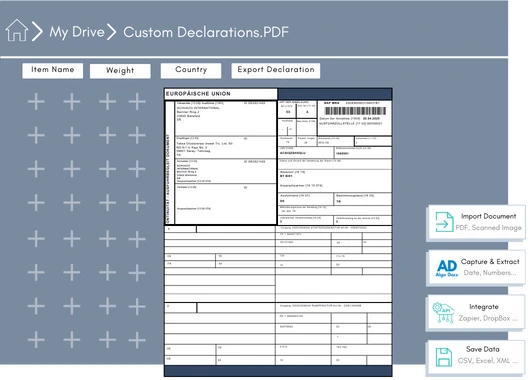
Task: Open Capture & Extract card text
Action: (x=490, y=267)
